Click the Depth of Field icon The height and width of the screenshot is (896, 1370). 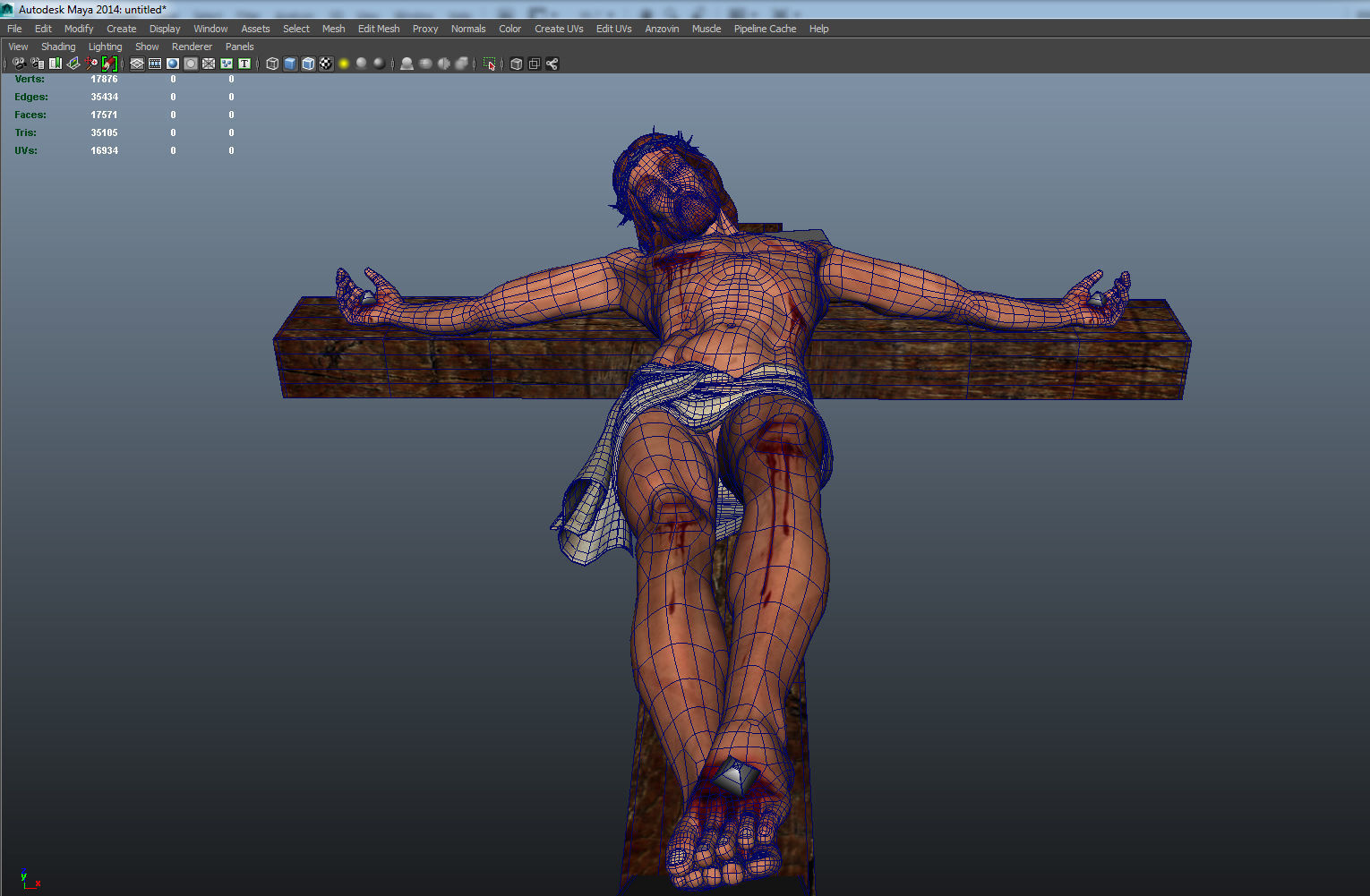click(x=461, y=64)
